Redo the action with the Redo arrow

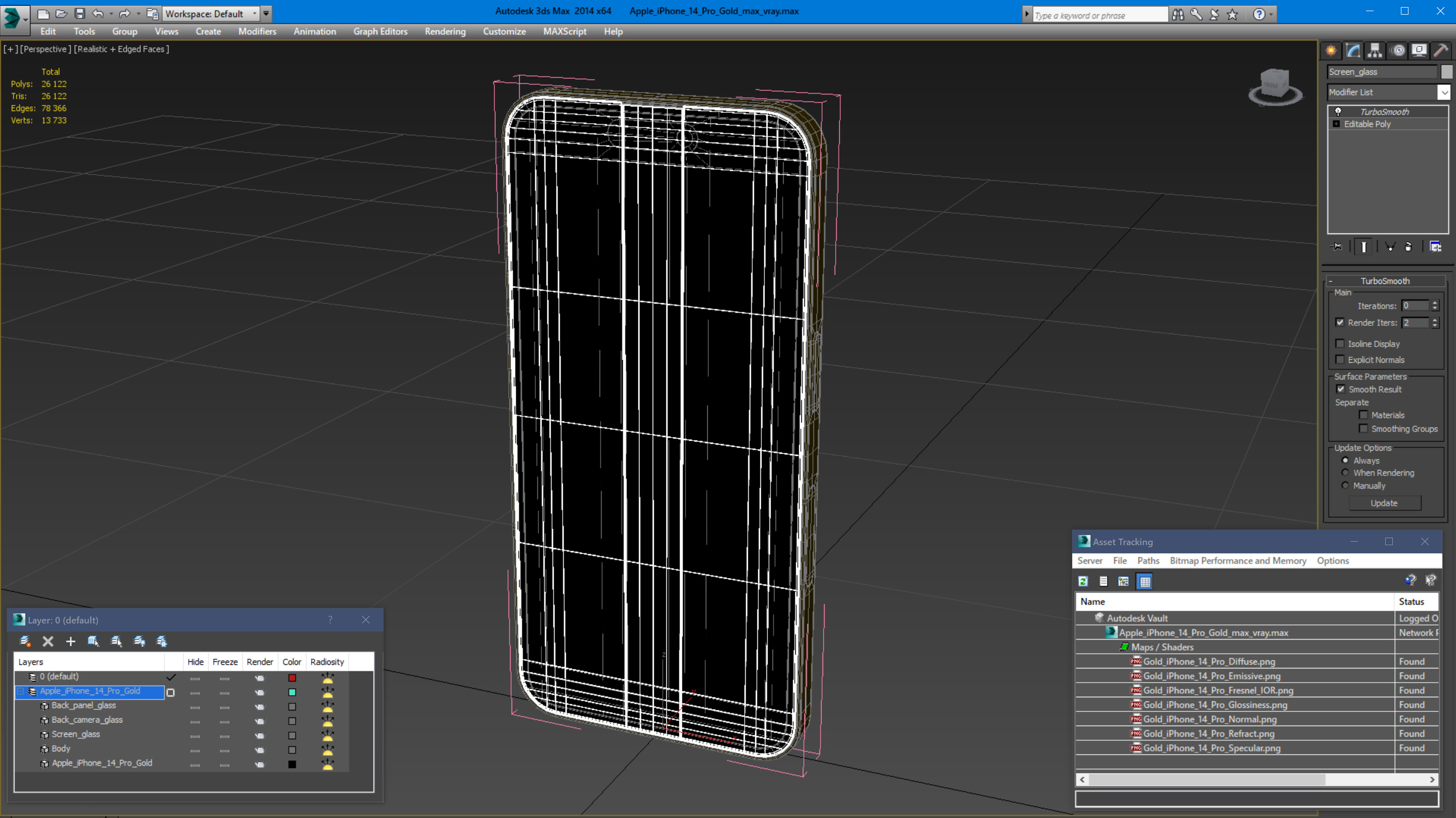(x=125, y=14)
